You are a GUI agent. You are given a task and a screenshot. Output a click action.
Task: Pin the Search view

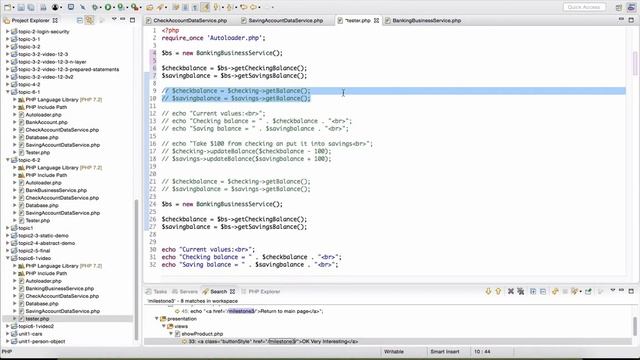(588, 291)
